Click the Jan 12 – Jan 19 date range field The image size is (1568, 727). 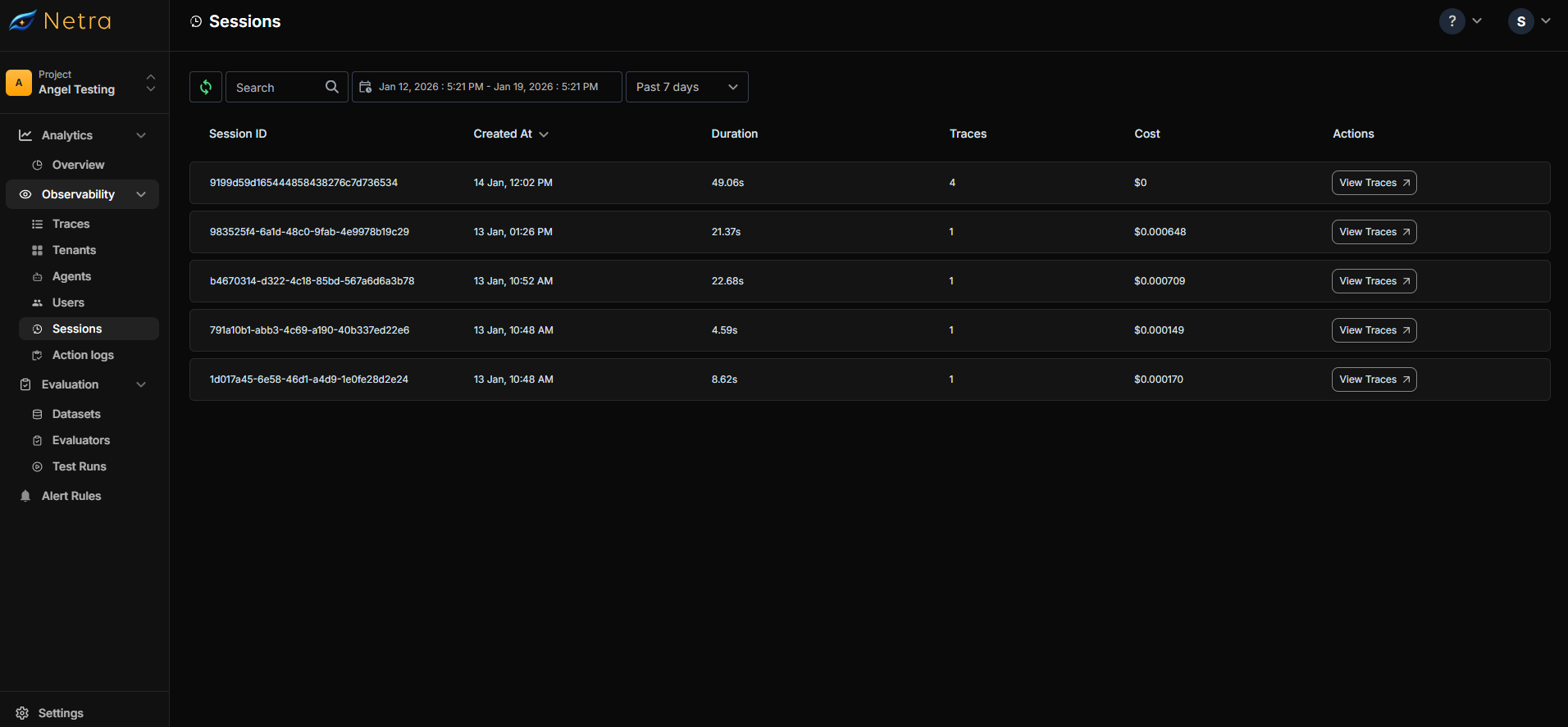pyautogui.click(x=487, y=87)
